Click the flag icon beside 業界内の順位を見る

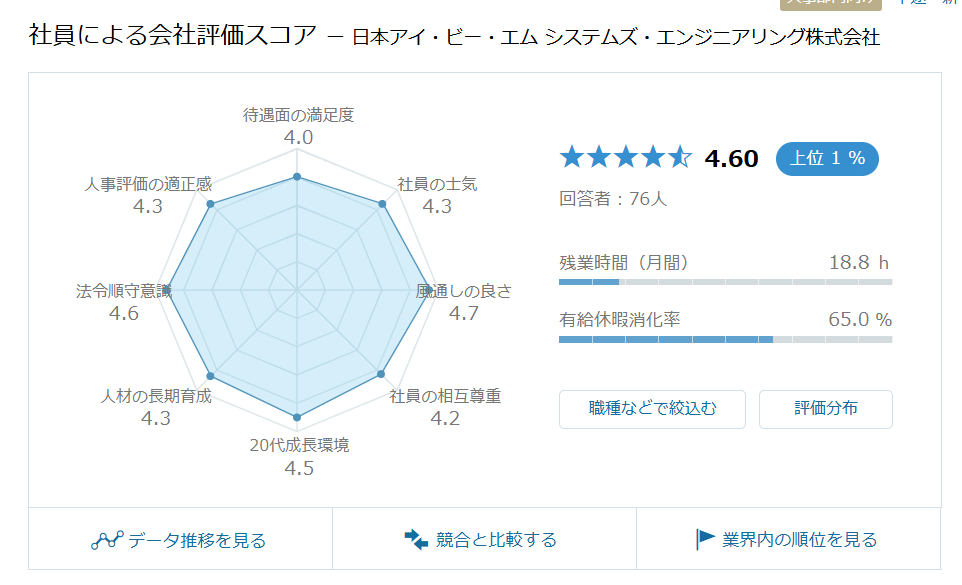[x=705, y=539]
